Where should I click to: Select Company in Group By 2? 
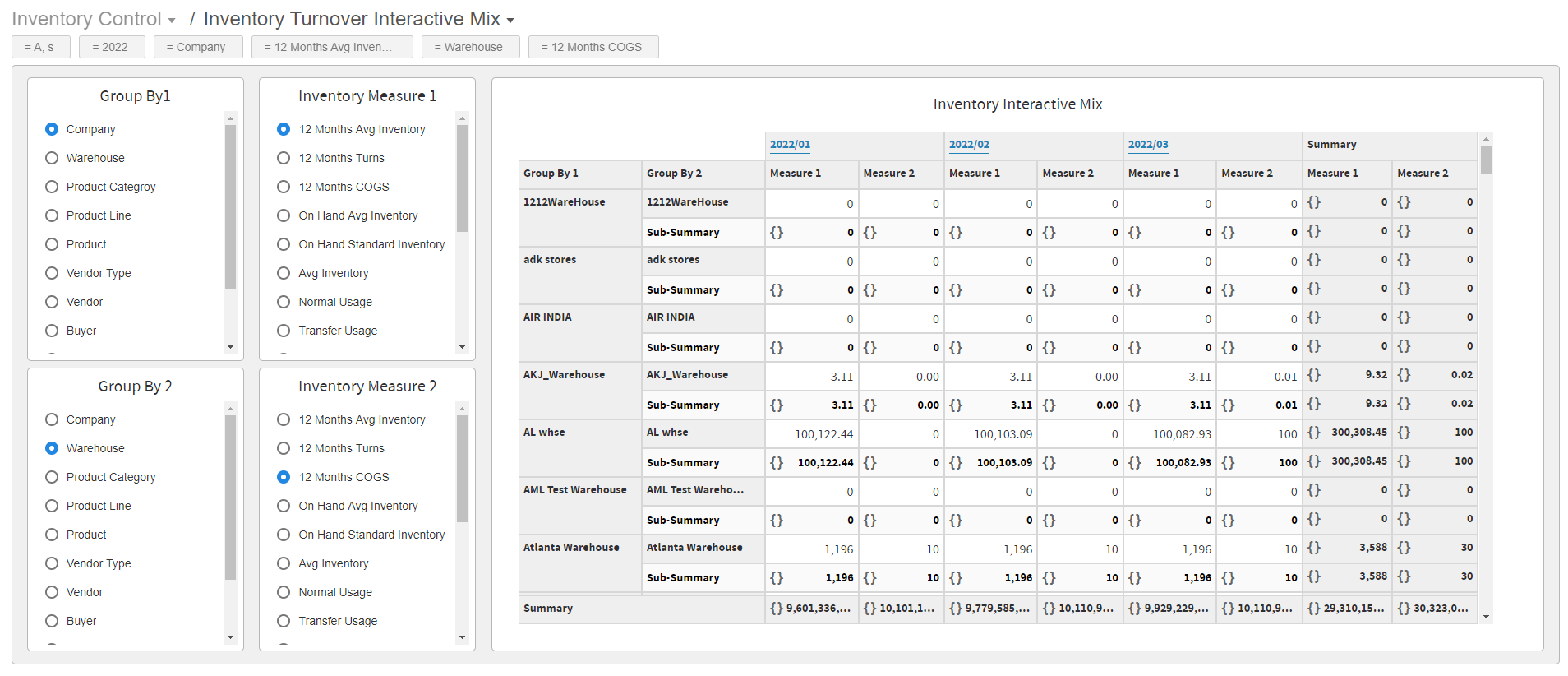52,419
